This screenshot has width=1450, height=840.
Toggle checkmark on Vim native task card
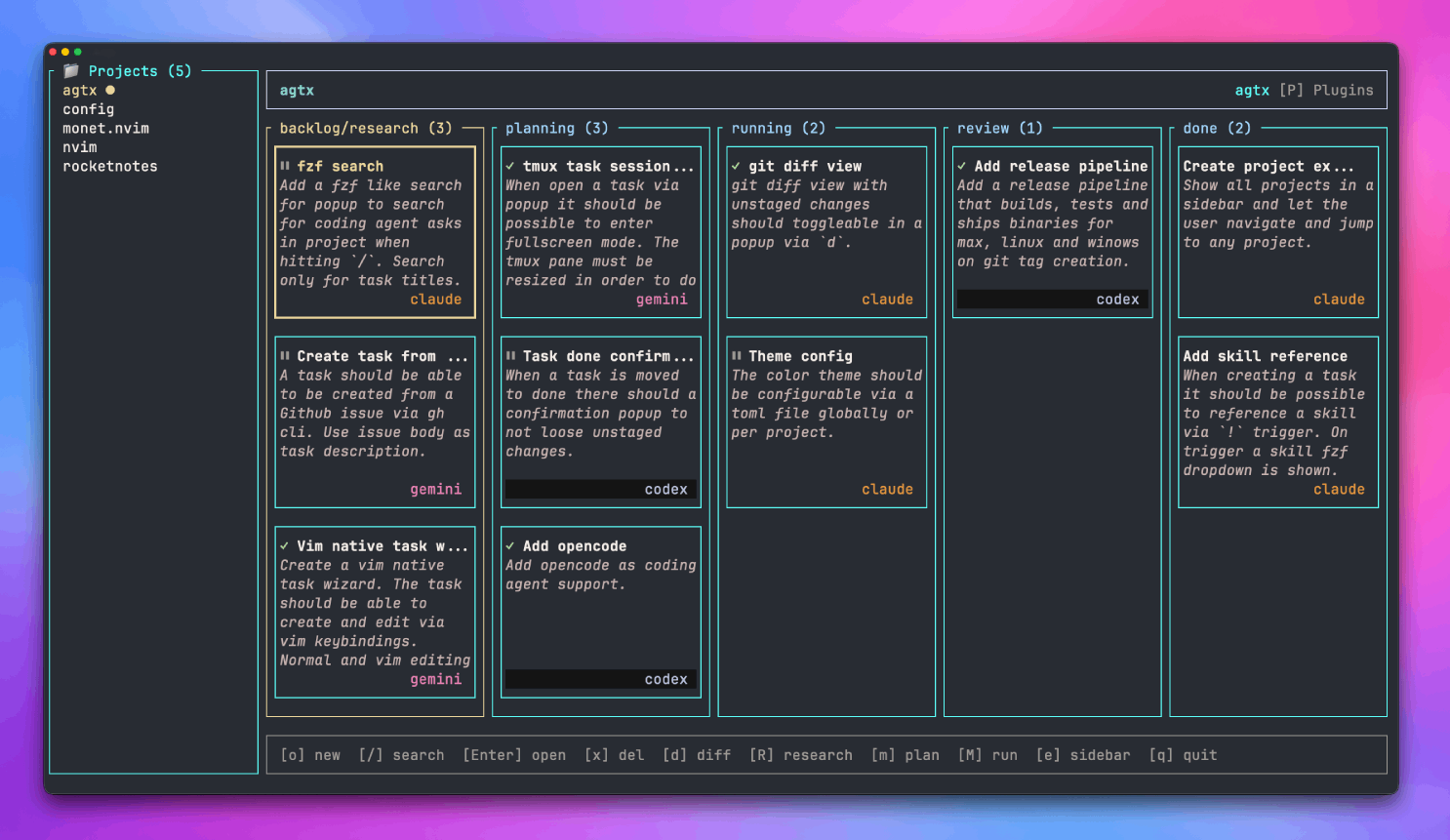tap(285, 546)
